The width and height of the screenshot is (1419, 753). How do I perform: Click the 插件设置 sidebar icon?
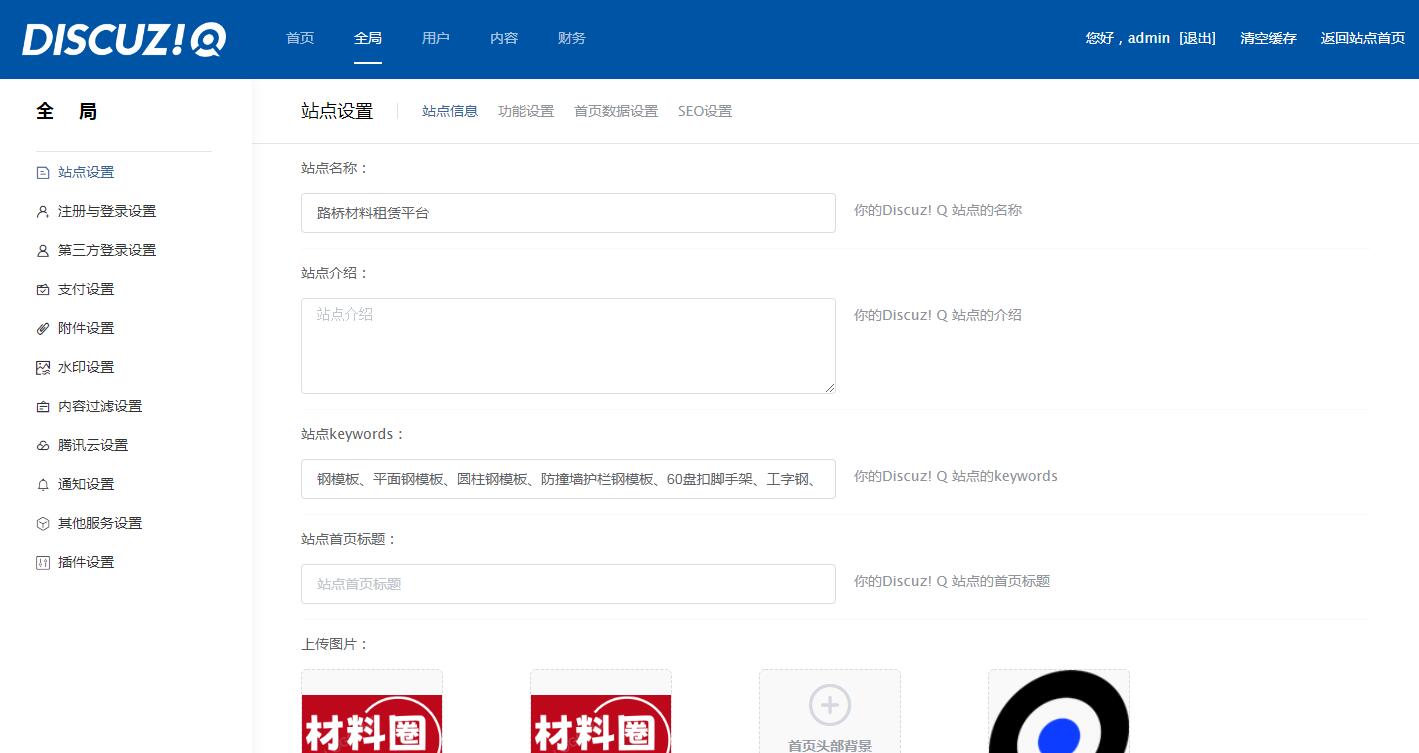[x=43, y=563]
